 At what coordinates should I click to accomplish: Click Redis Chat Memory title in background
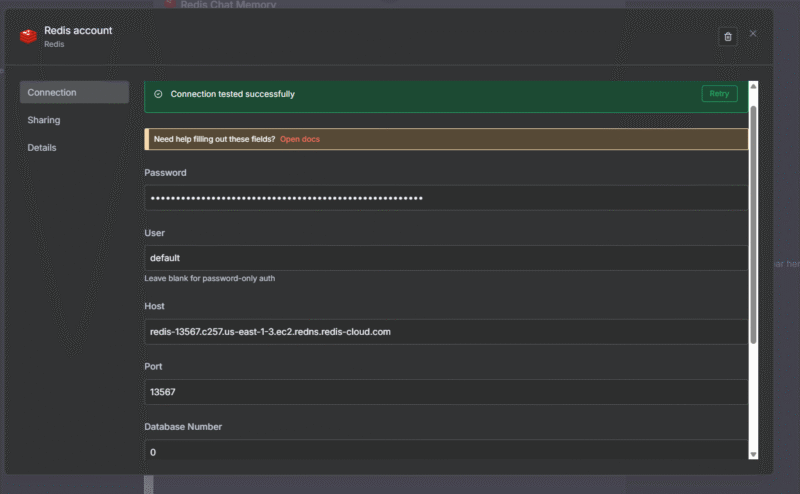pos(228,5)
